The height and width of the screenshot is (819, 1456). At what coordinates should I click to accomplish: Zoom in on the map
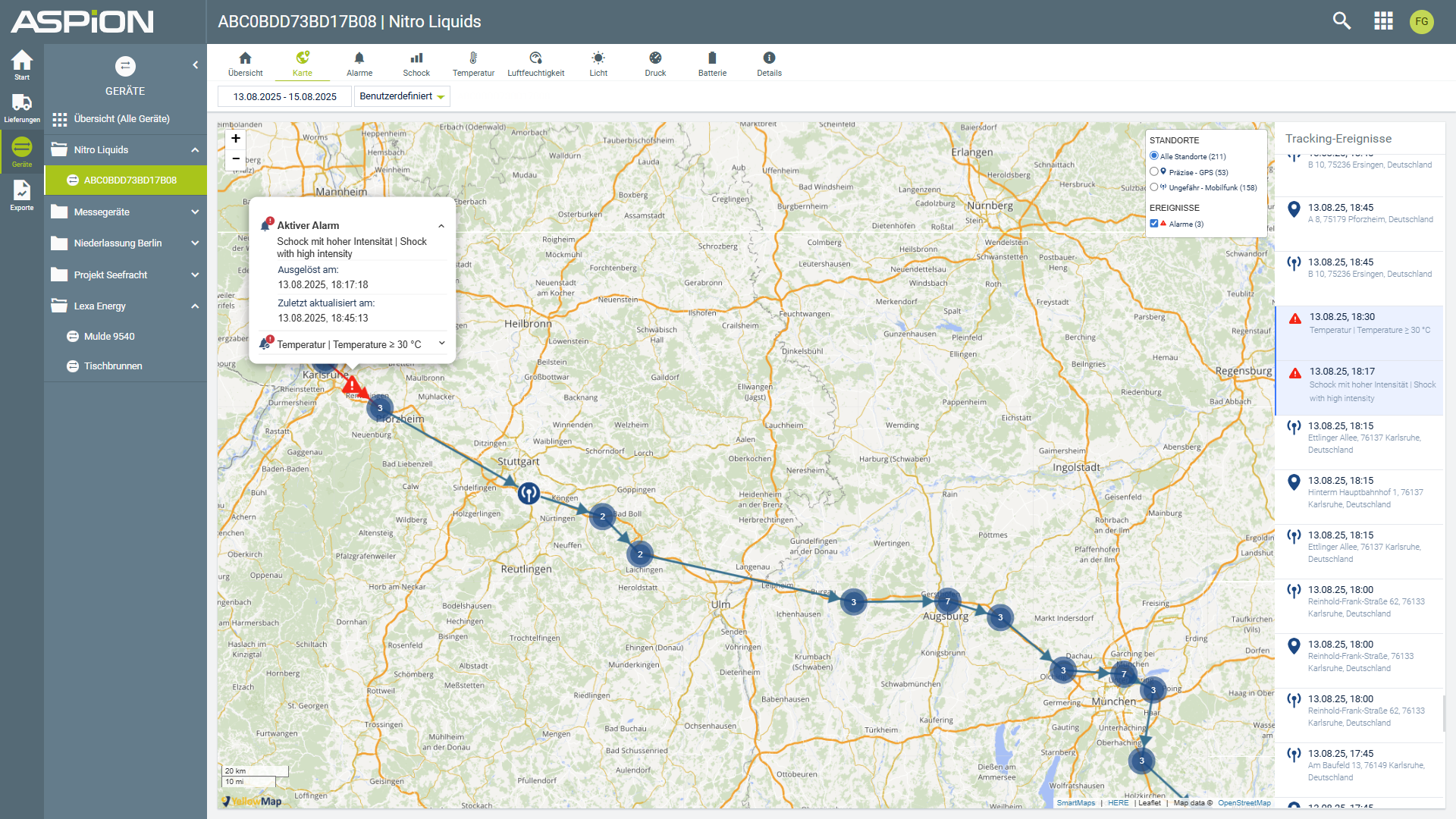click(236, 139)
